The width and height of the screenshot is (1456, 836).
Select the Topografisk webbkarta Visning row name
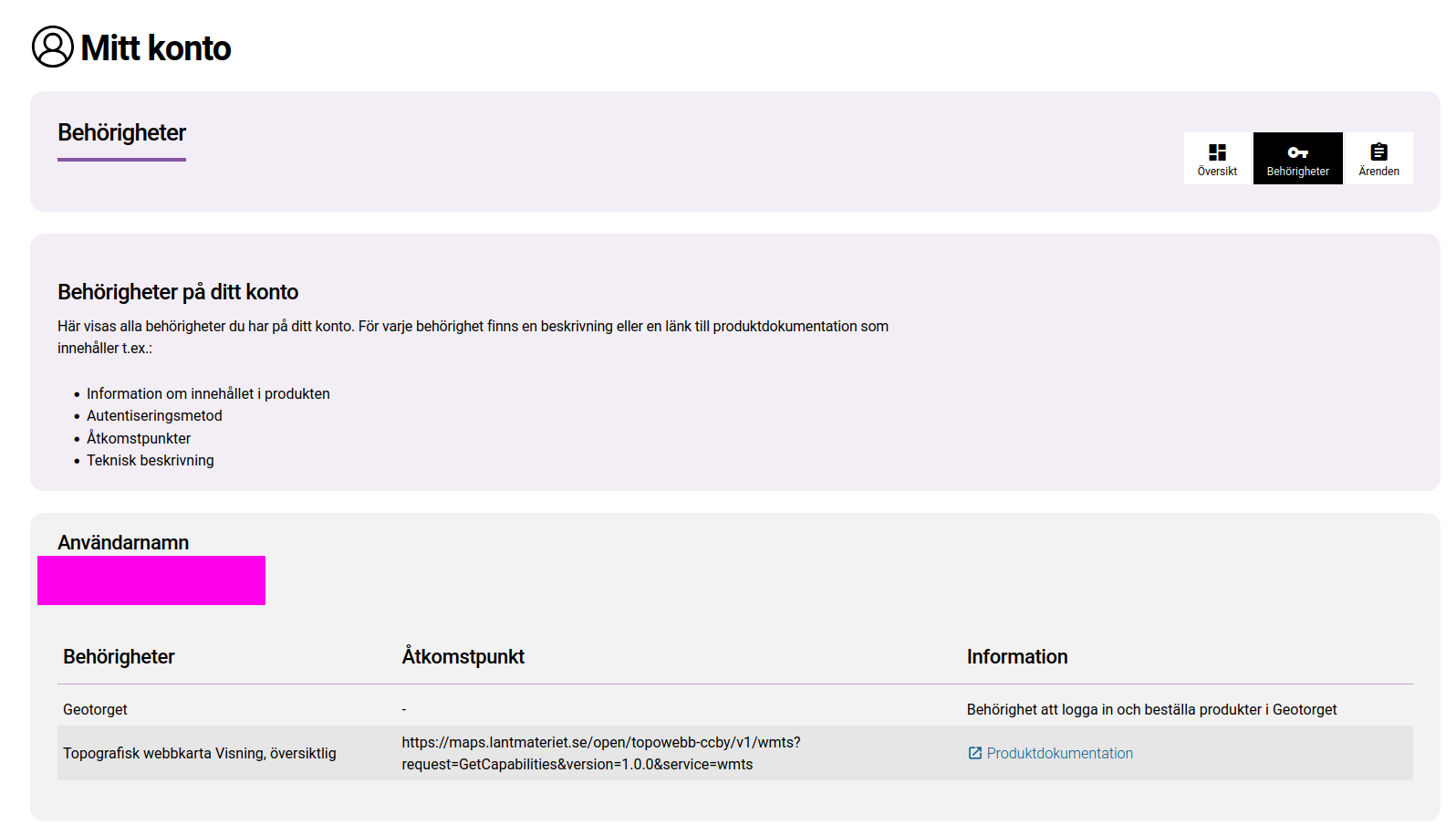(x=199, y=753)
